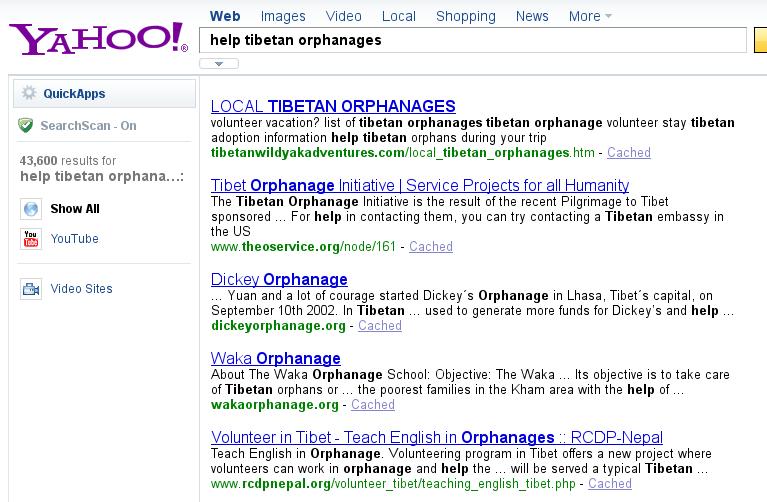Image resolution: width=767 pixels, height=502 pixels.
Task: Click inside the search input field
Action: [x=473, y=40]
